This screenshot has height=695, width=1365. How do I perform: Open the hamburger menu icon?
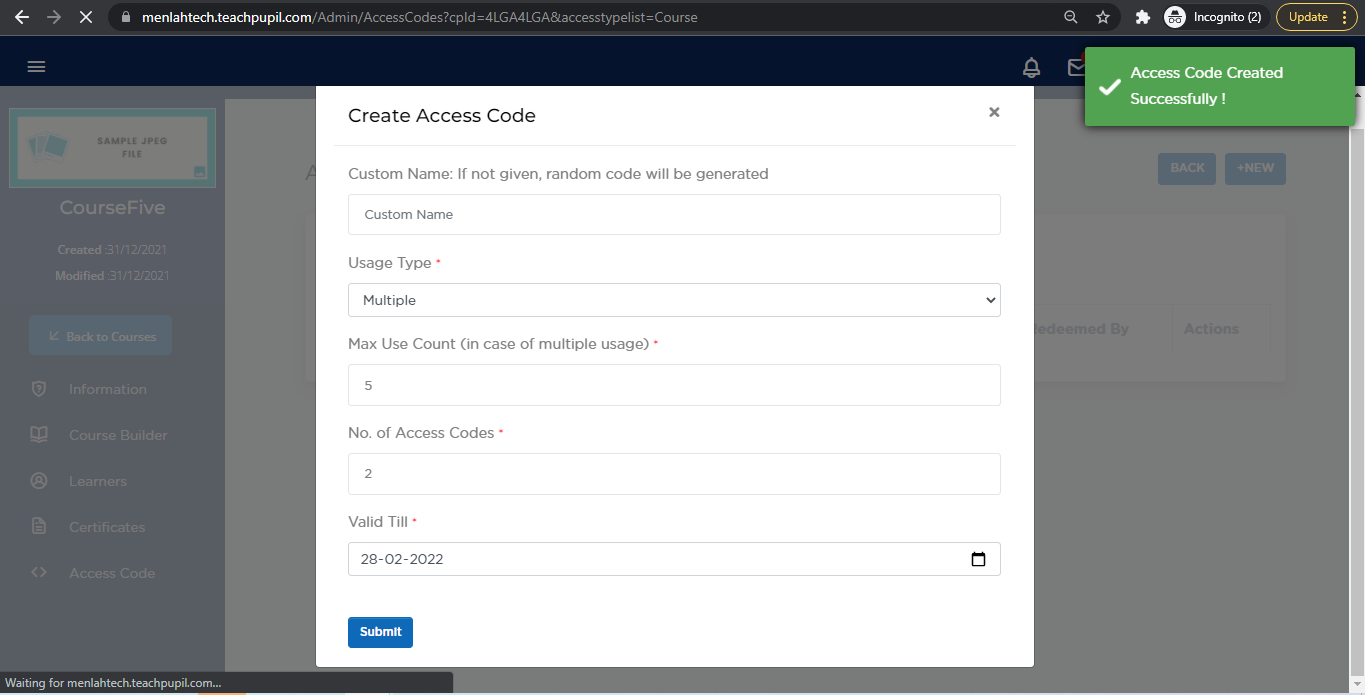coord(37,67)
